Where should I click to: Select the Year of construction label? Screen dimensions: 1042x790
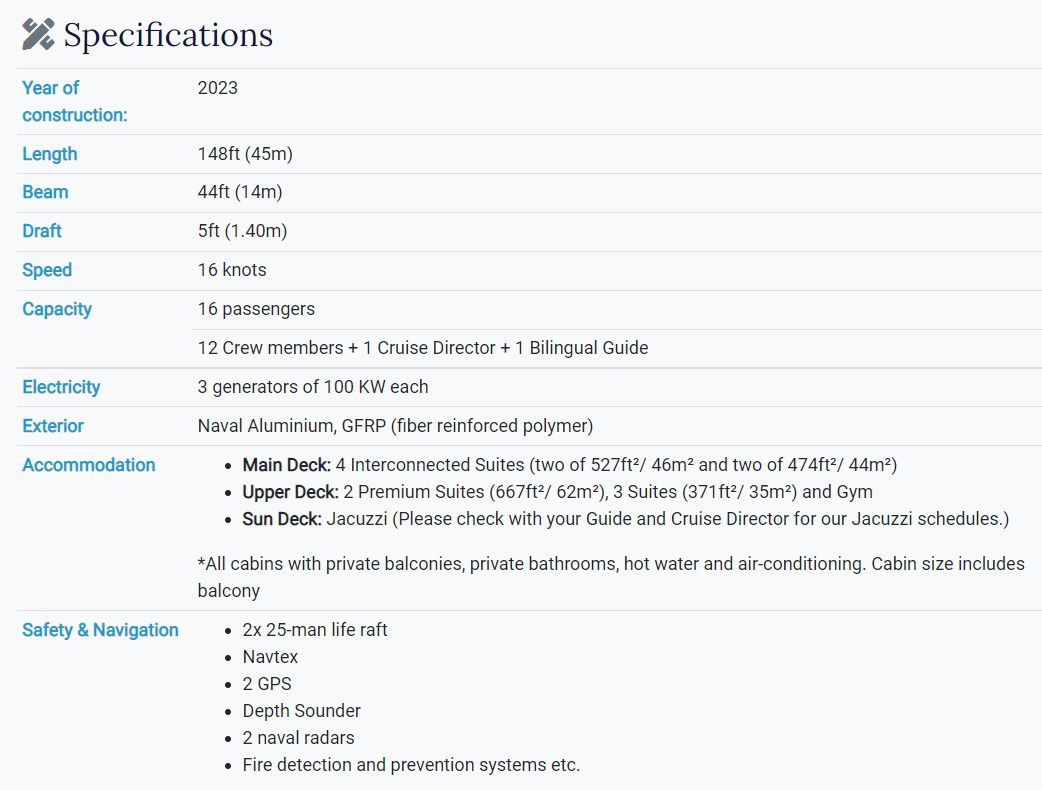(x=74, y=101)
